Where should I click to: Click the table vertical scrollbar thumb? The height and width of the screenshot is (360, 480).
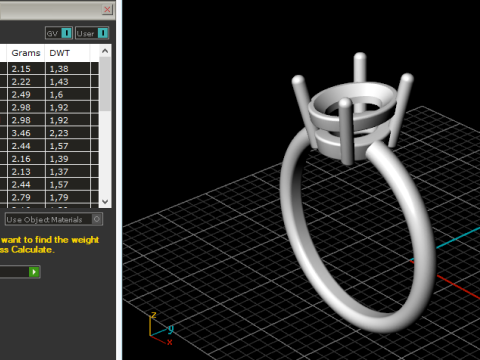(105, 84)
